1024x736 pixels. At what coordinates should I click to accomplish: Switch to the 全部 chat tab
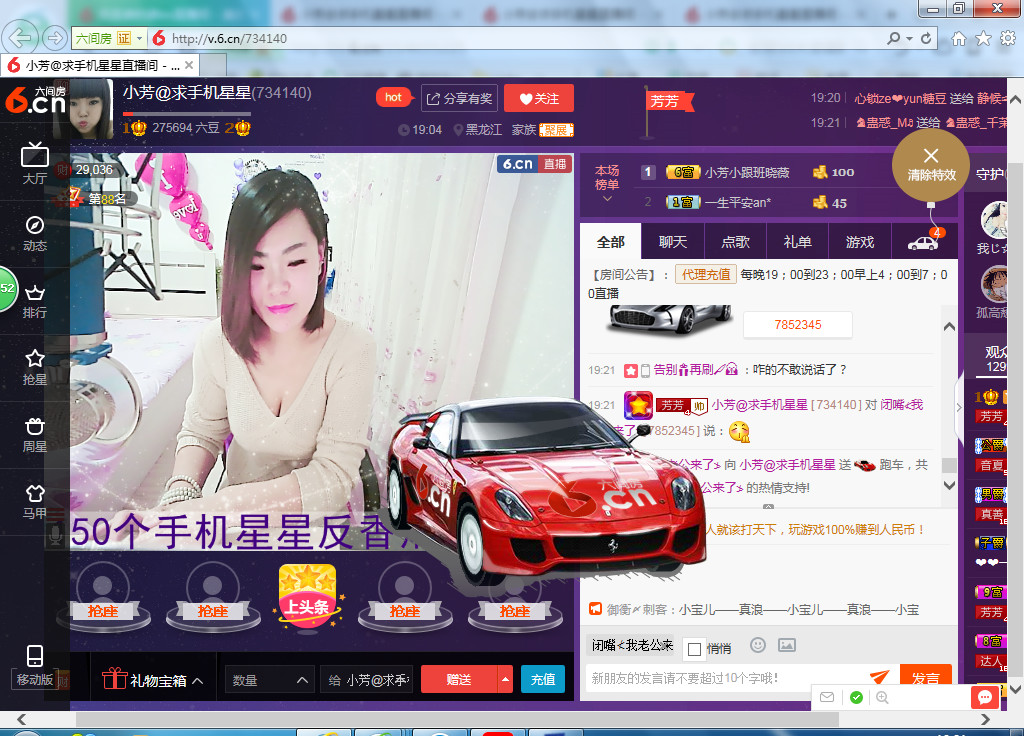point(611,242)
